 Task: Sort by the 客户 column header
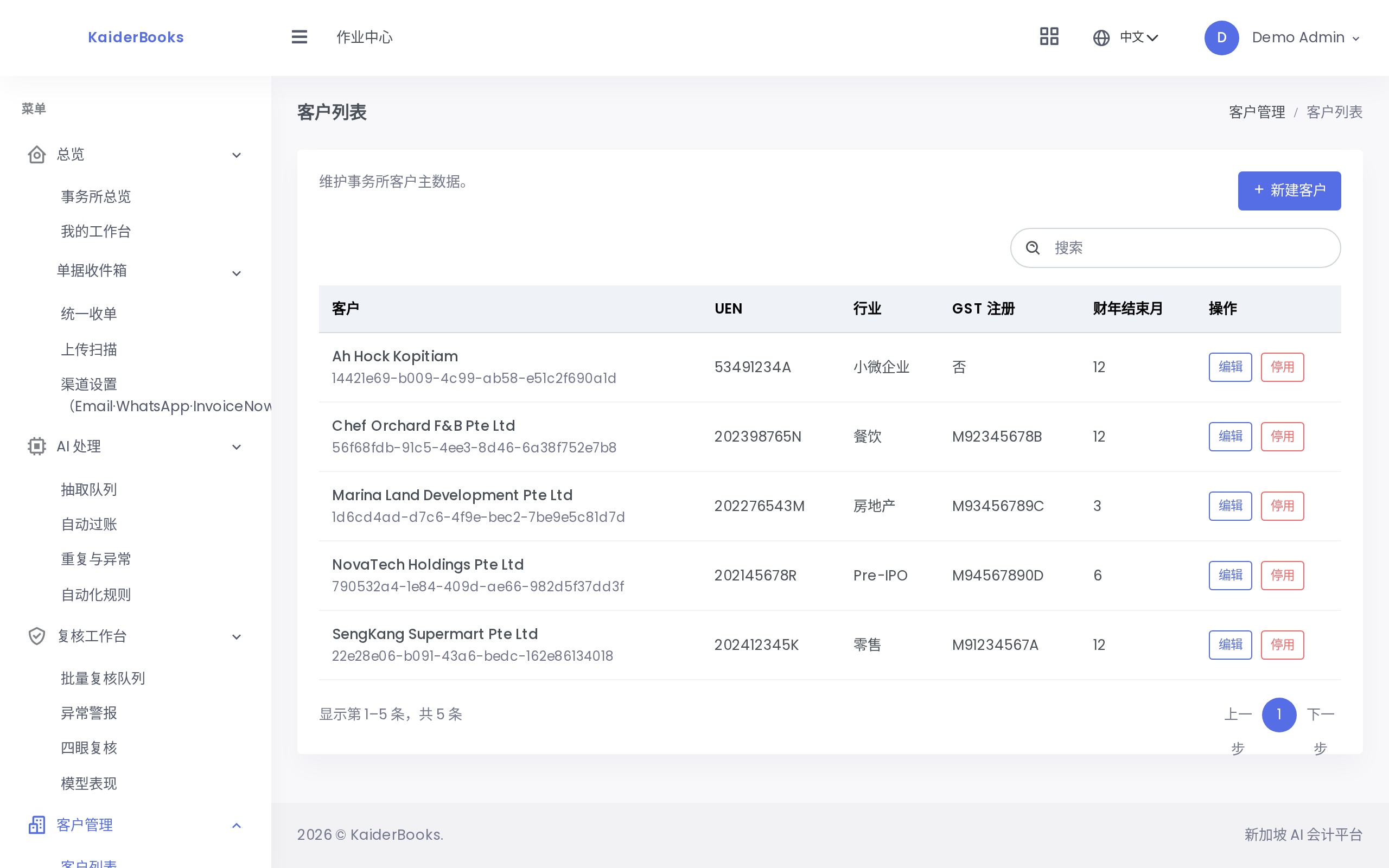coord(346,309)
